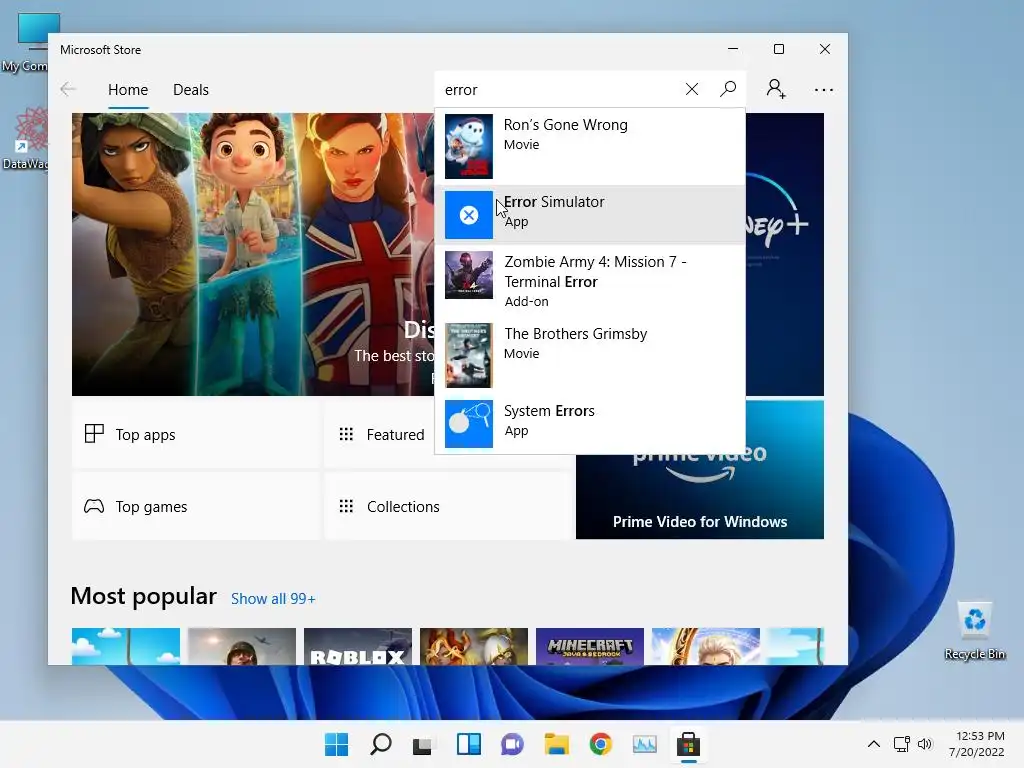Open File Explorer from taskbar
This screenshot has height=768, width=1024.
(x=556, y=744)
